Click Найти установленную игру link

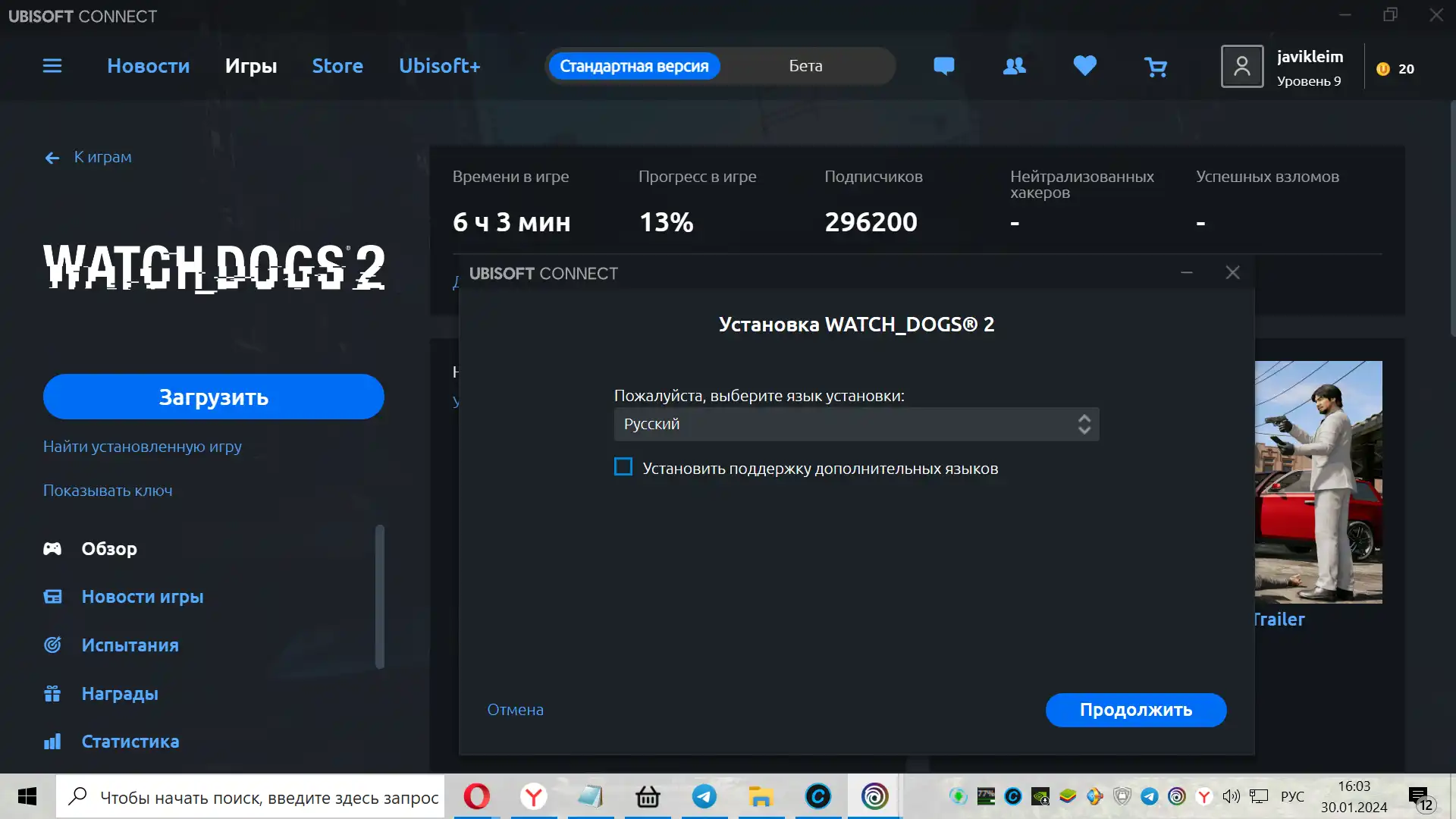143,447
